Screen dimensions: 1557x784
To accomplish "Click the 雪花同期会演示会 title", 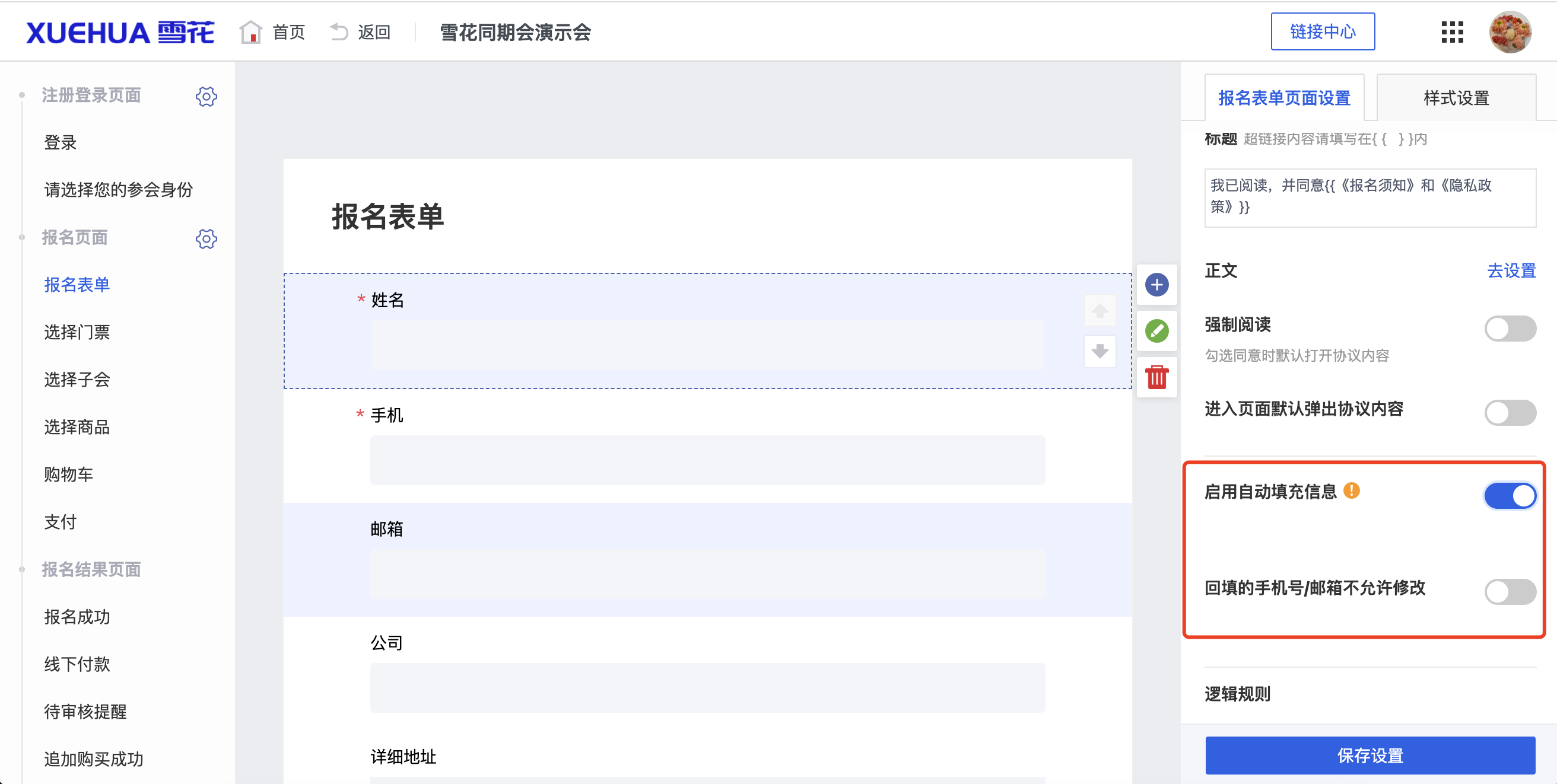I will coord(516,32).
